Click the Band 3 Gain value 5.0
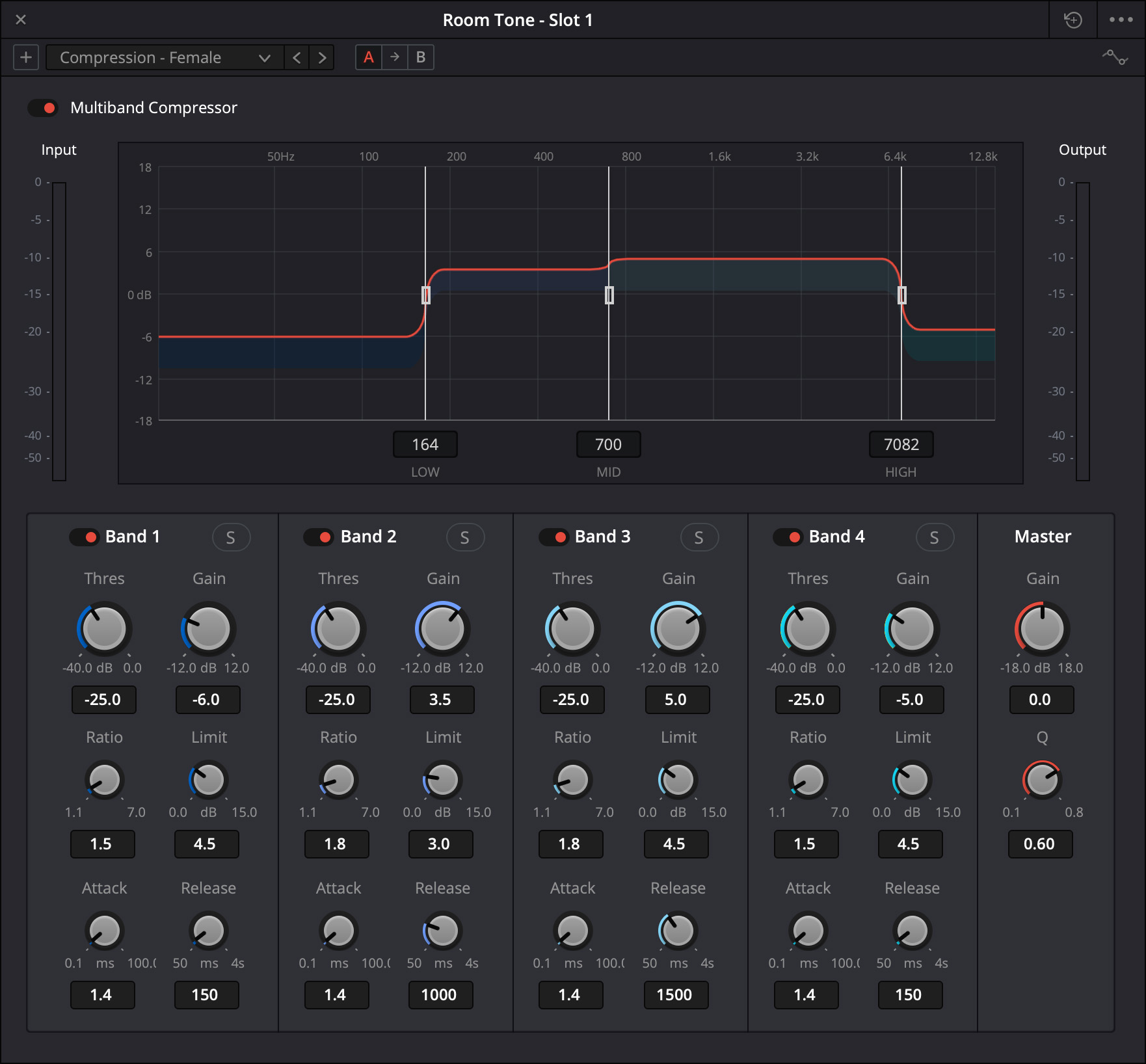This screenshot has height=1064, width=1146. tap(676, 700)
